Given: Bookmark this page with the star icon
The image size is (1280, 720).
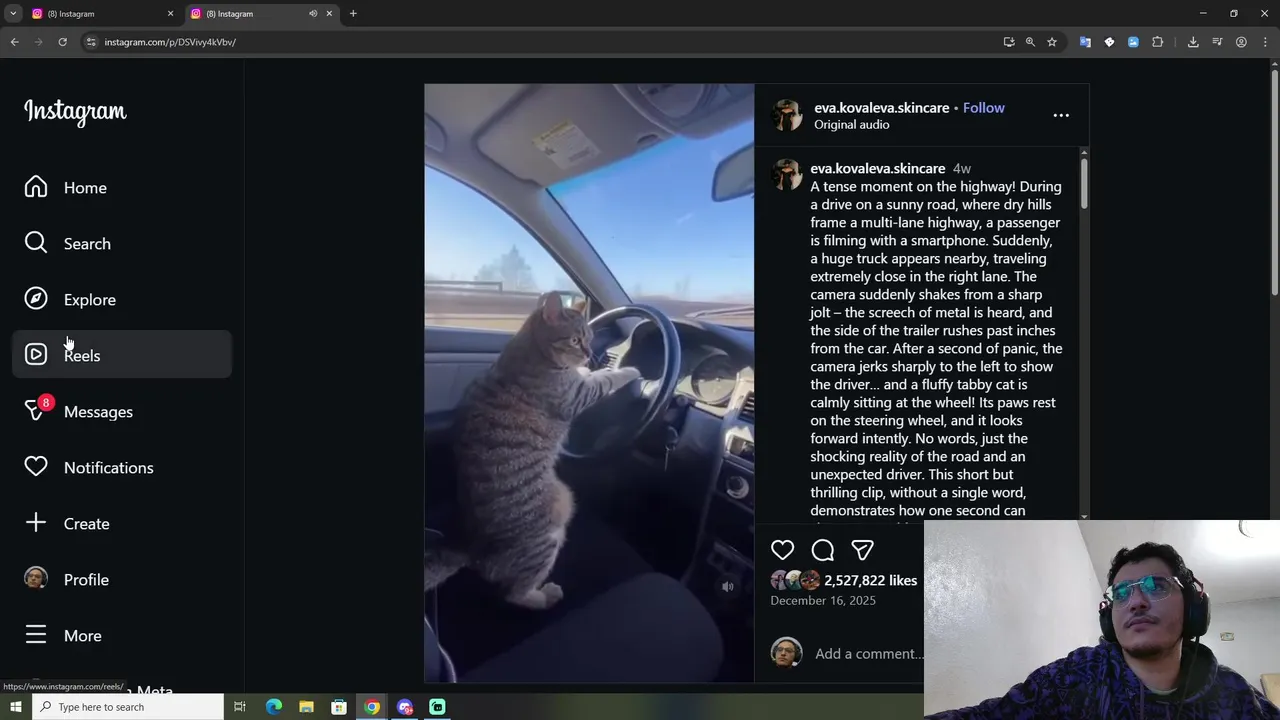Looking at the screenshot, I should pyautogui.click(x=1052, y=42).
